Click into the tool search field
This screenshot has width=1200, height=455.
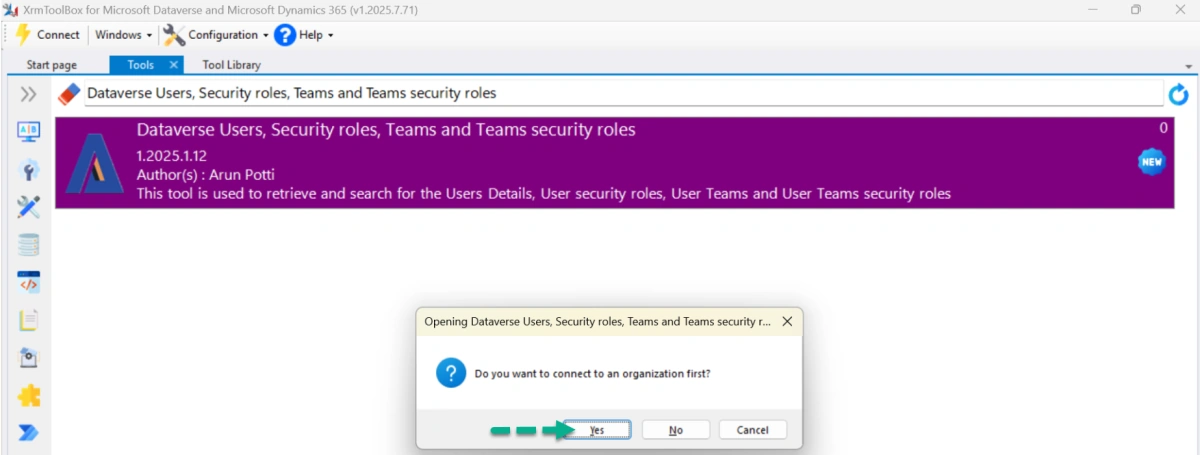(x=623, y=94)
